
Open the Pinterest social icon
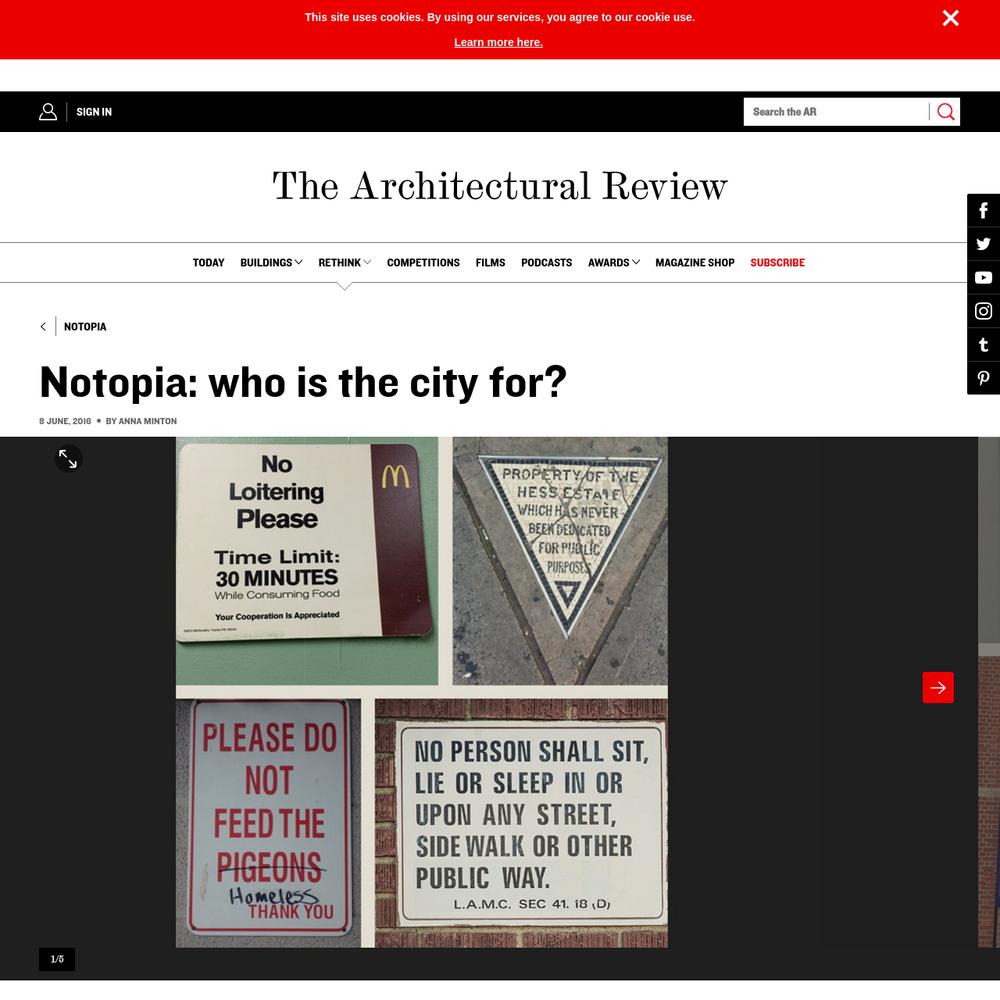(x=983, y=378)
